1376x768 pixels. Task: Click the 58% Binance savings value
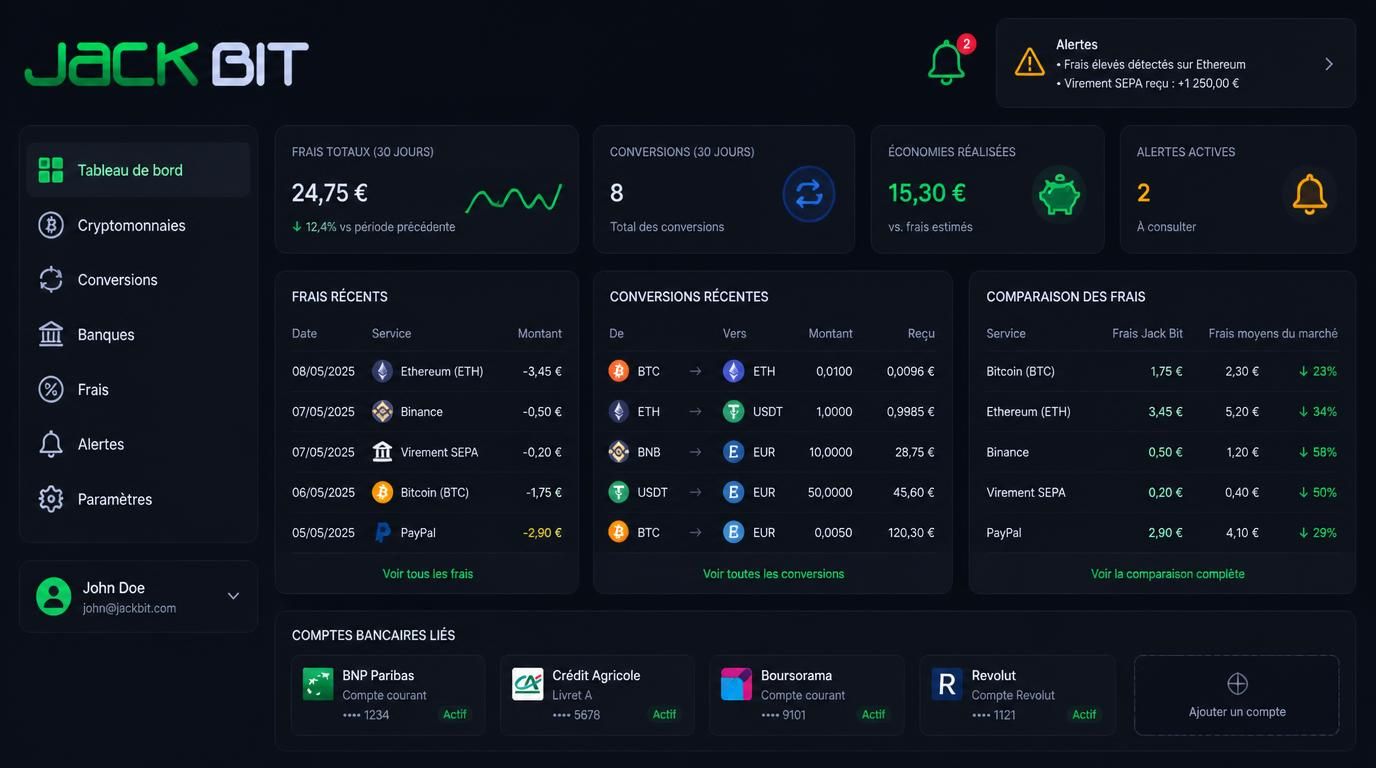(1318, 452)
